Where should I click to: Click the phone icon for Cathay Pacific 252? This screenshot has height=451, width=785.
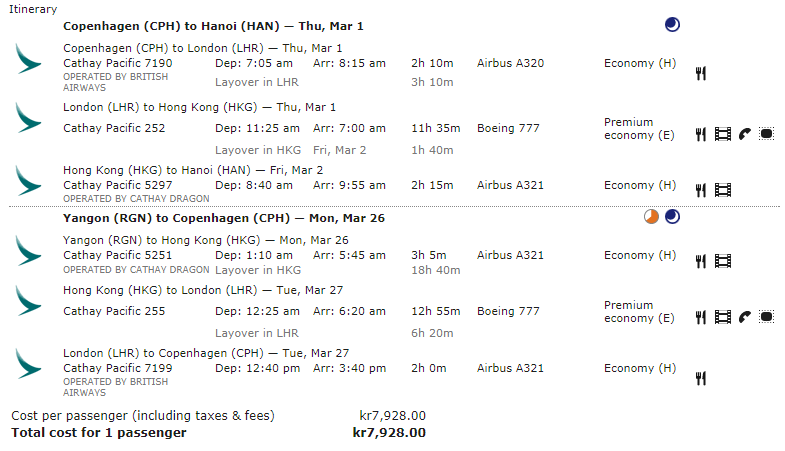tap(745, 134)
